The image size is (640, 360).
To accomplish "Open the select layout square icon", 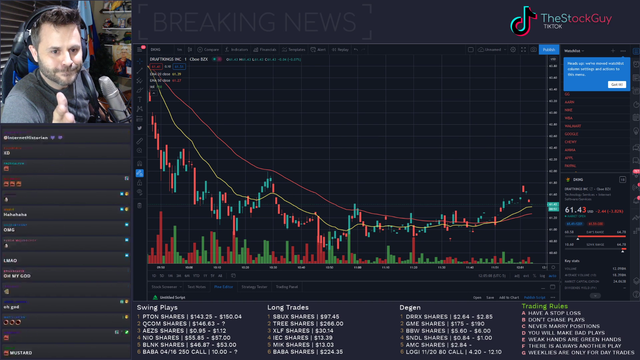I will pos(471,49).
